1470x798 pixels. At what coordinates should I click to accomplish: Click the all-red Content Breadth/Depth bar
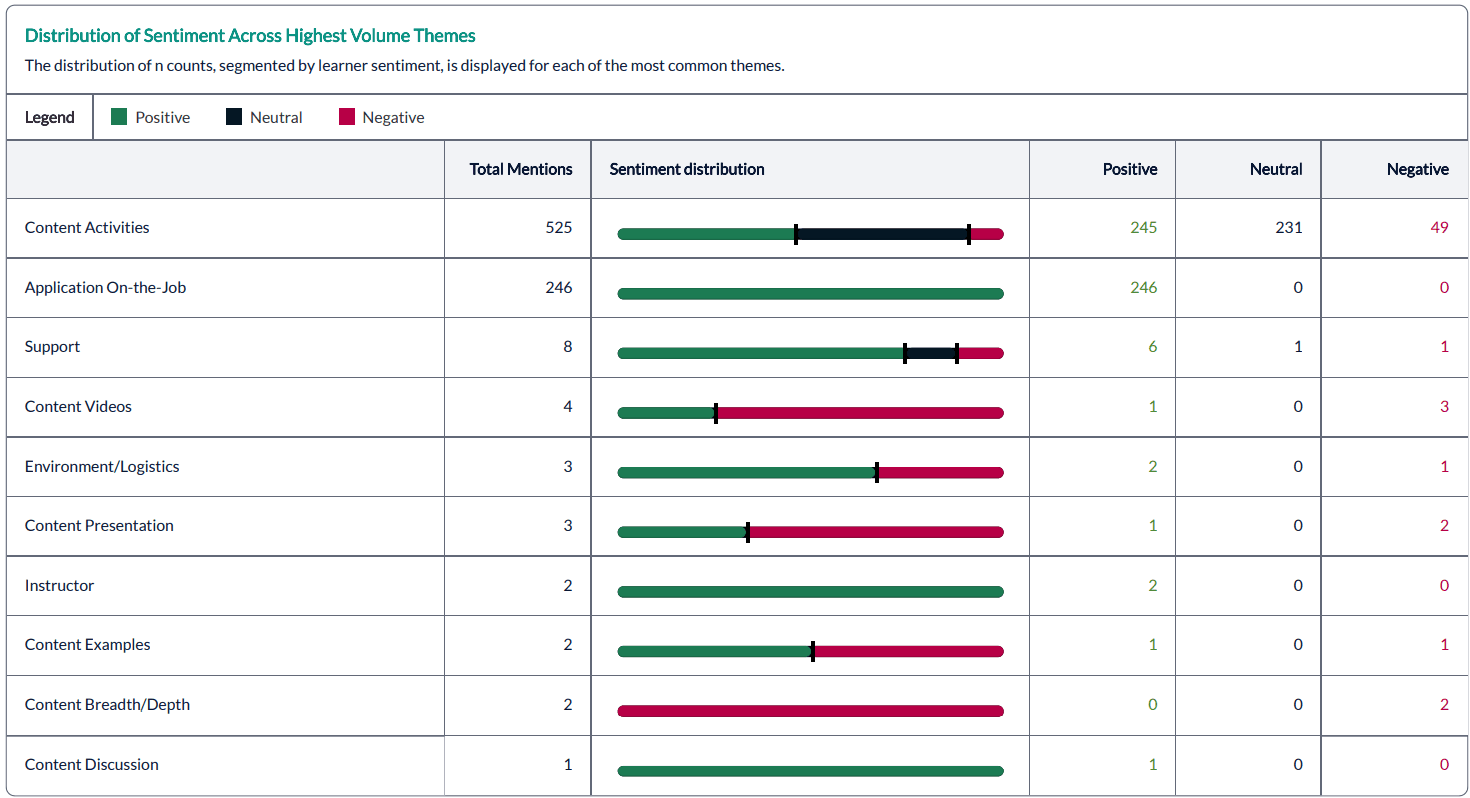(811, 709)
